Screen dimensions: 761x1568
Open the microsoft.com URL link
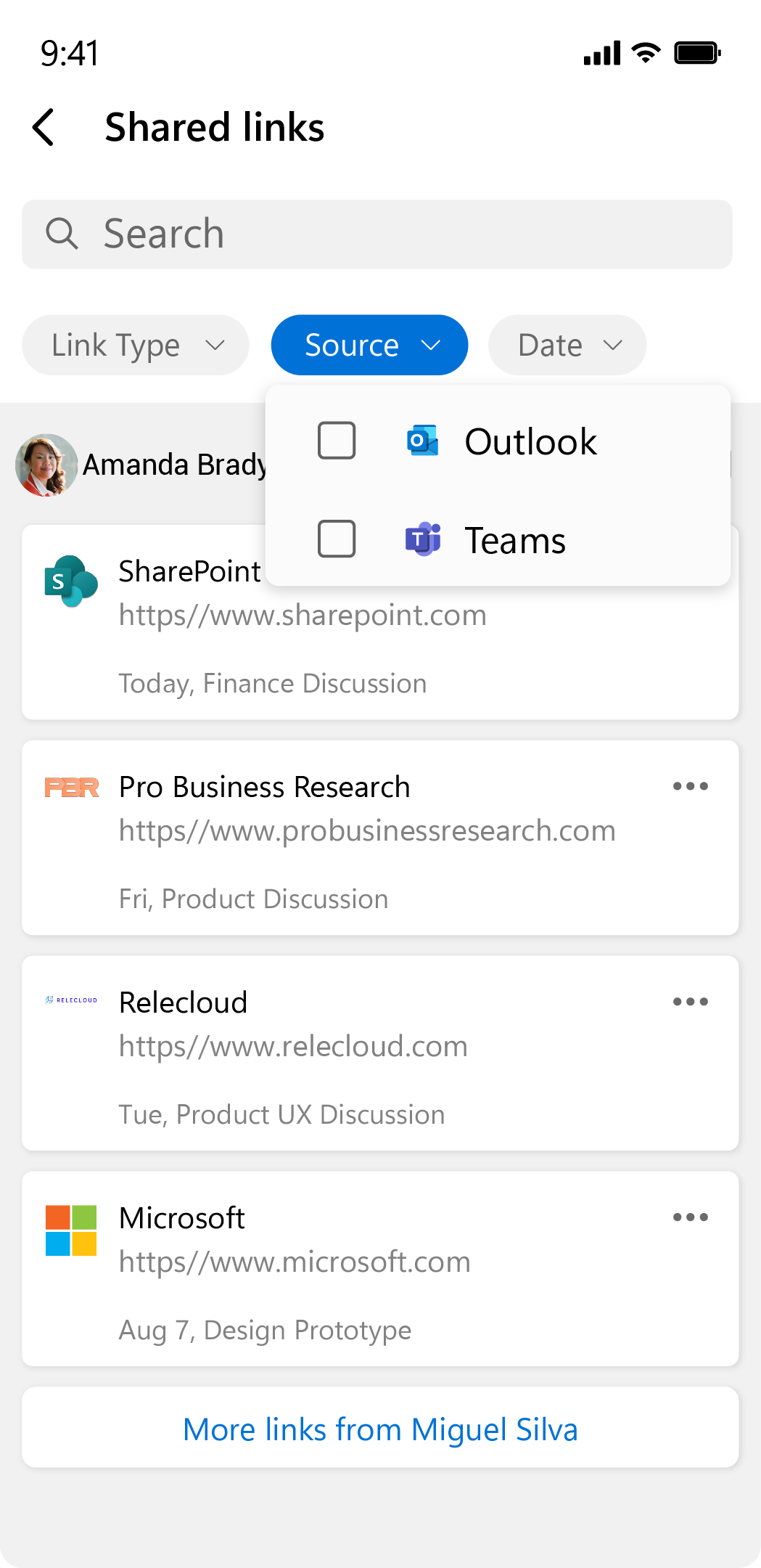coord(295,1262)
